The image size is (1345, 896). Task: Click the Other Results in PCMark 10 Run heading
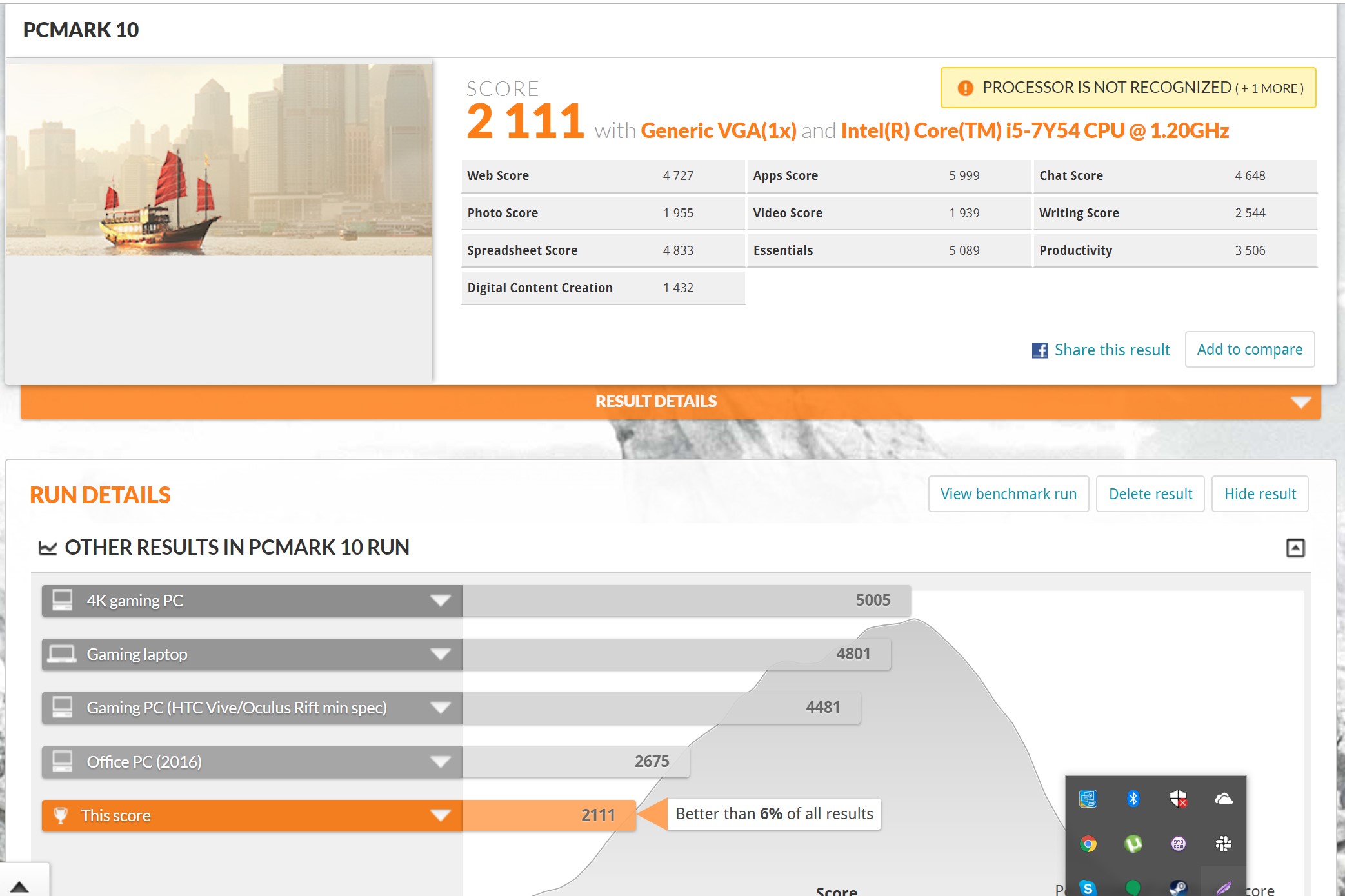[x=237, y=548]
